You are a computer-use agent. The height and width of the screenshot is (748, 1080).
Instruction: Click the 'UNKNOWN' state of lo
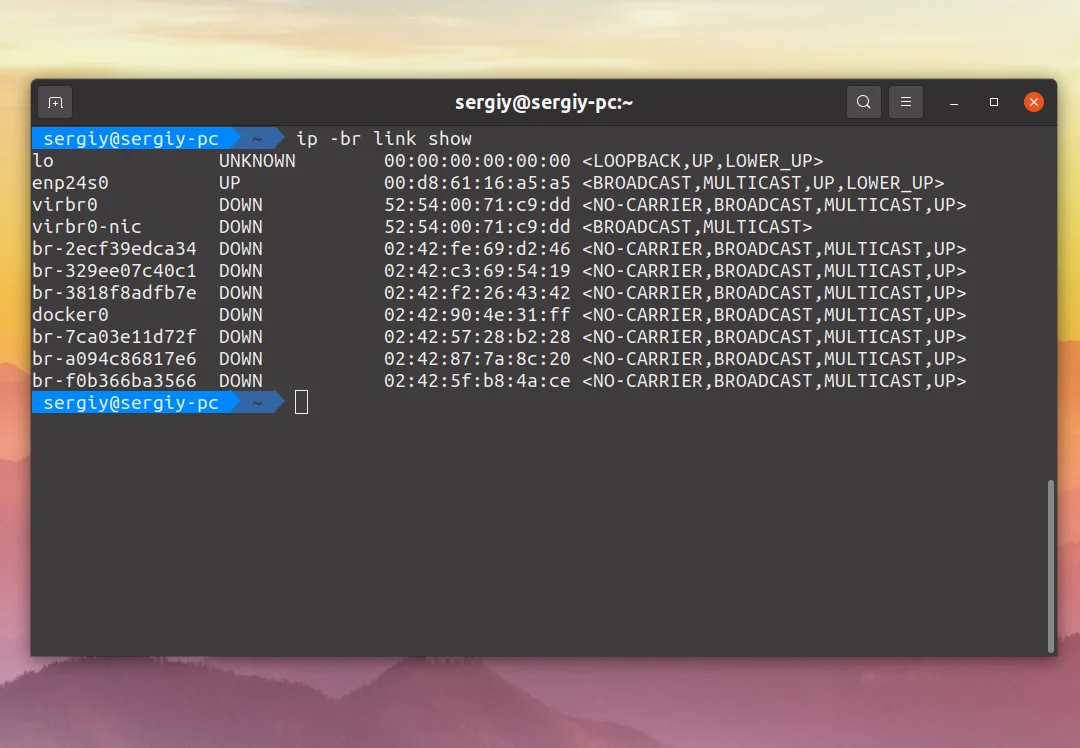coord(257,160)
